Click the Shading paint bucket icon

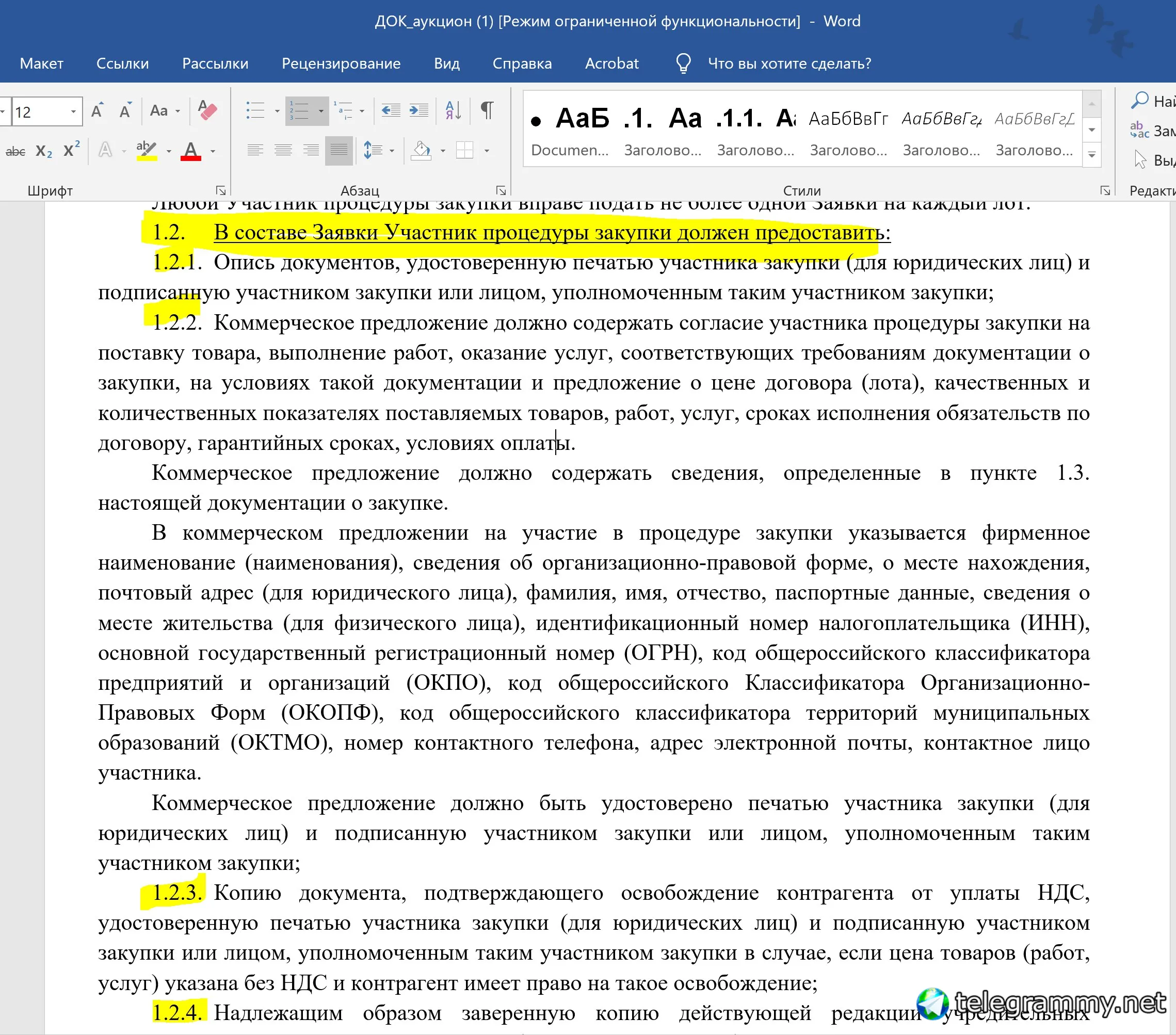pos(421,151)
